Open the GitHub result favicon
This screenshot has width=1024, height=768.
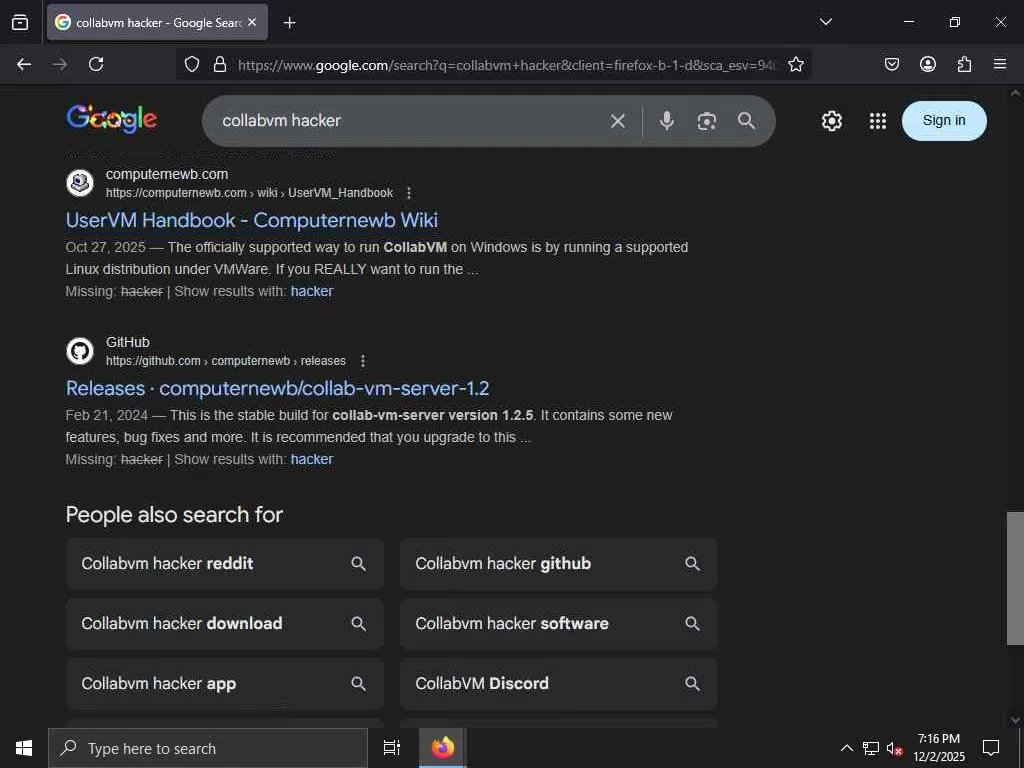coord(80,351)
